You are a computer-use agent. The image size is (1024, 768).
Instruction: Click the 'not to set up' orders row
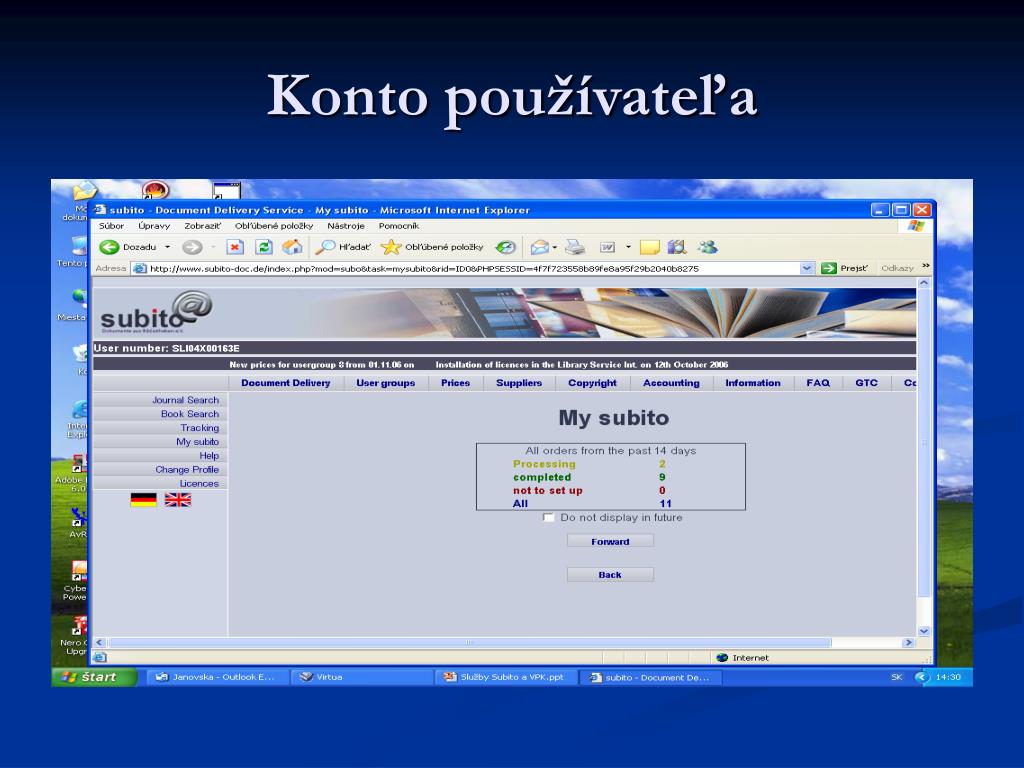click(610, 490)
